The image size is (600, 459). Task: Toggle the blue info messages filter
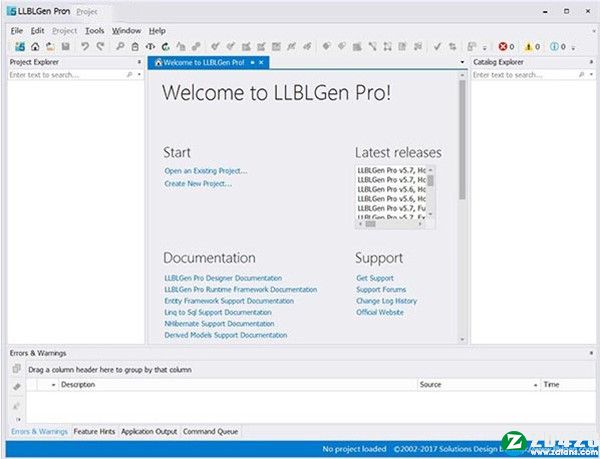pos(558,47)
